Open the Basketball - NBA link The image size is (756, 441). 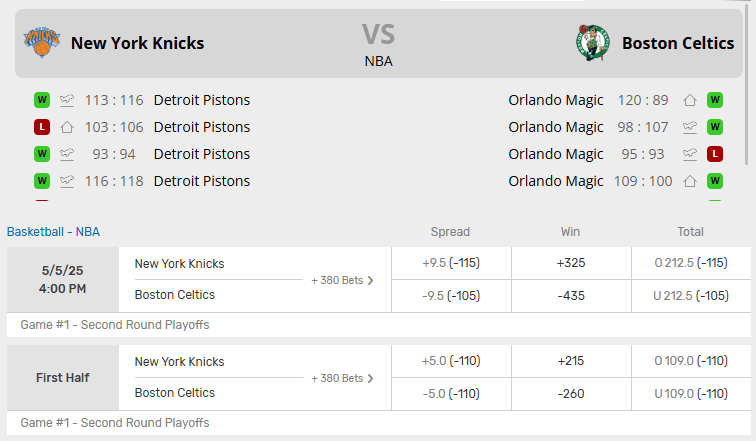(54, 232)
